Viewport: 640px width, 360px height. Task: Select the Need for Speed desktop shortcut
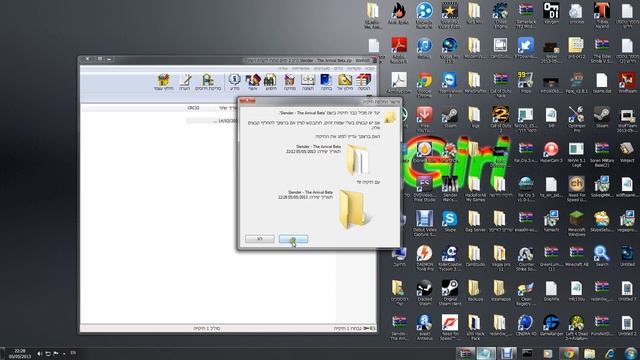point(449,327)
